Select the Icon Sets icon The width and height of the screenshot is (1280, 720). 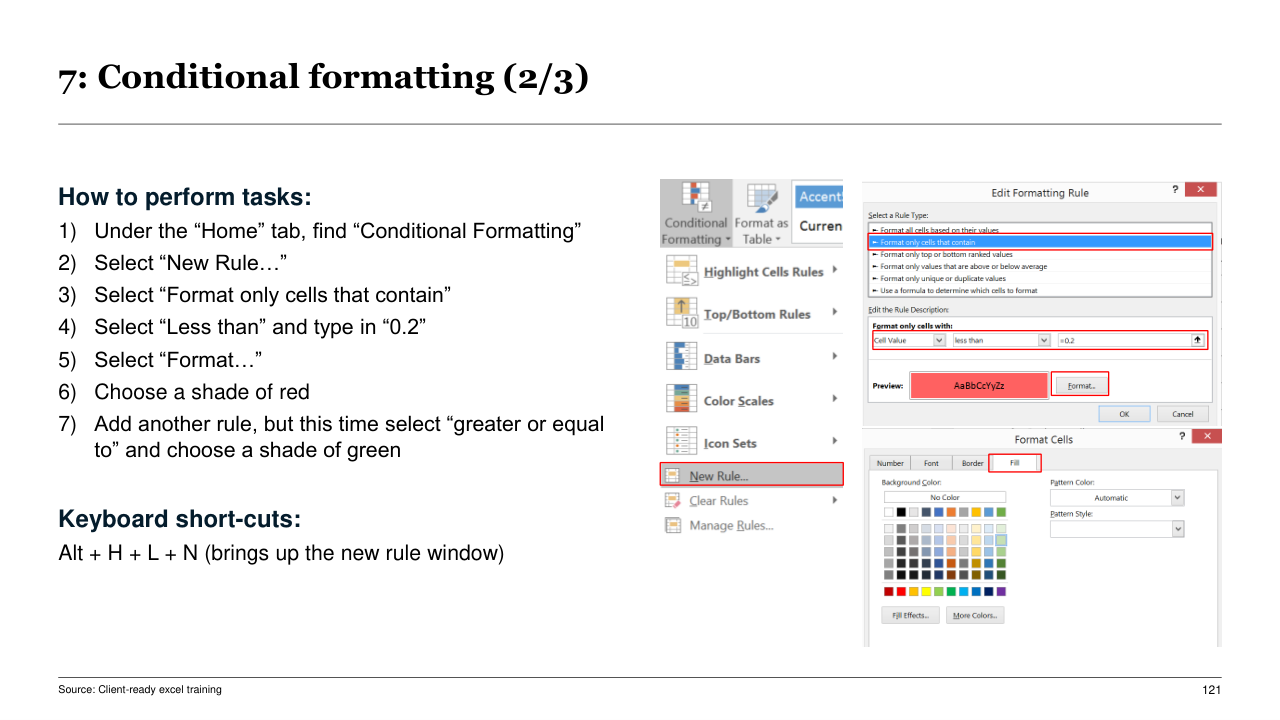point(681,442)
